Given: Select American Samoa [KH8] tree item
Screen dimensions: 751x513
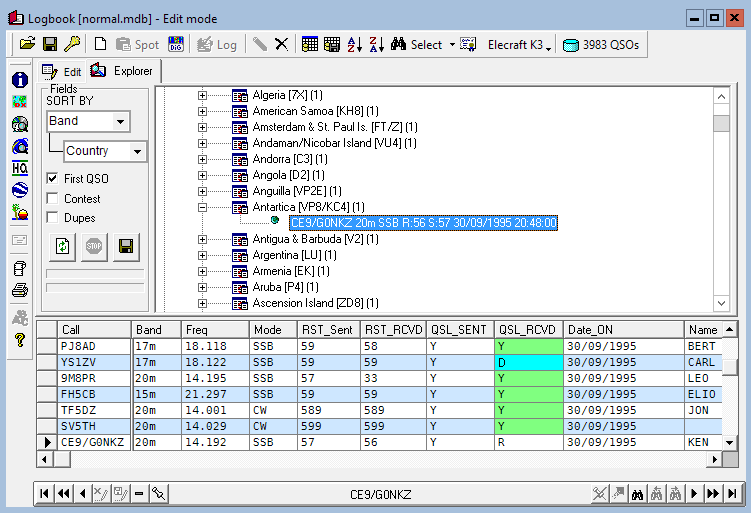Looking at the screenshot, I should [315, 111].
